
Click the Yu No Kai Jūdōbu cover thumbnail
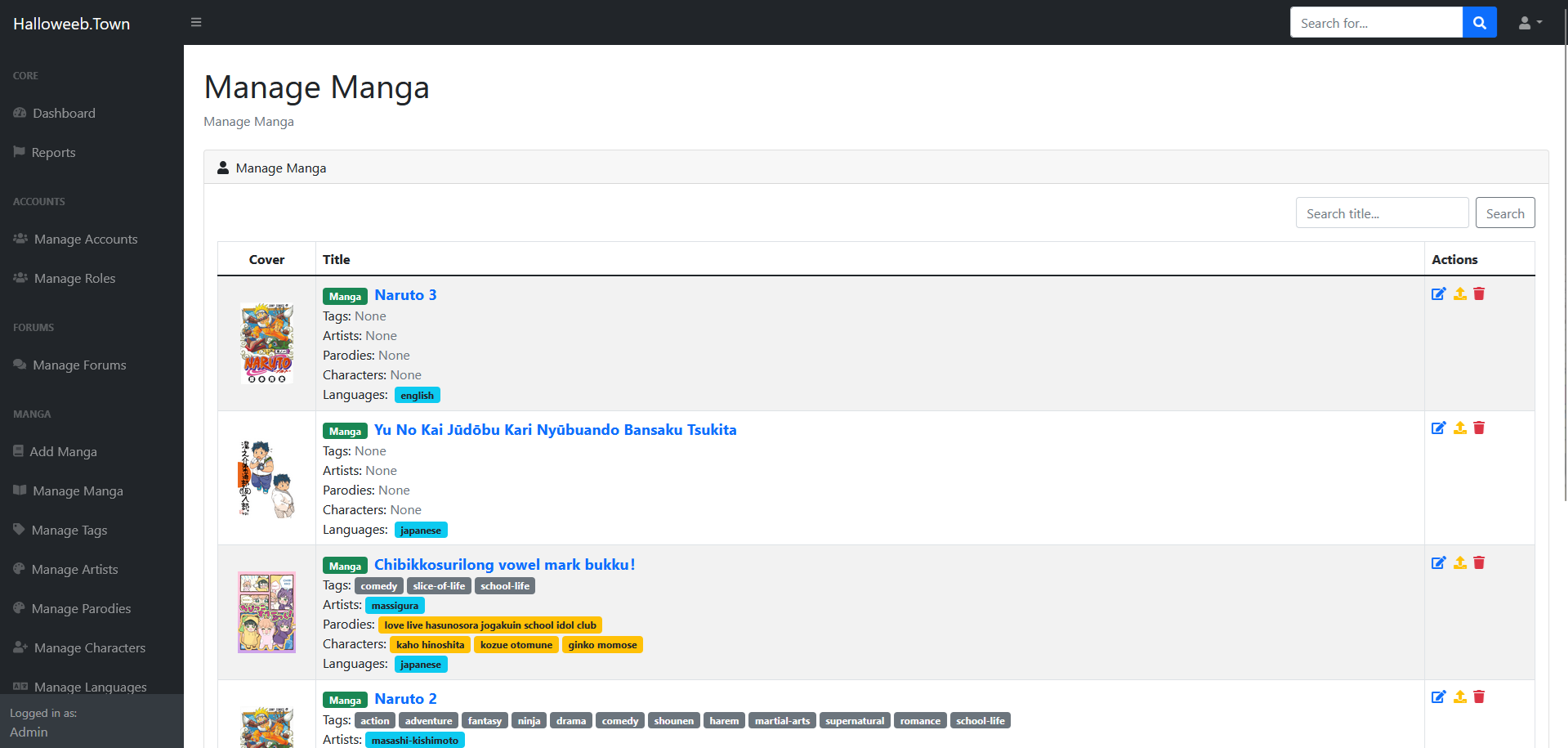point(266,478)
